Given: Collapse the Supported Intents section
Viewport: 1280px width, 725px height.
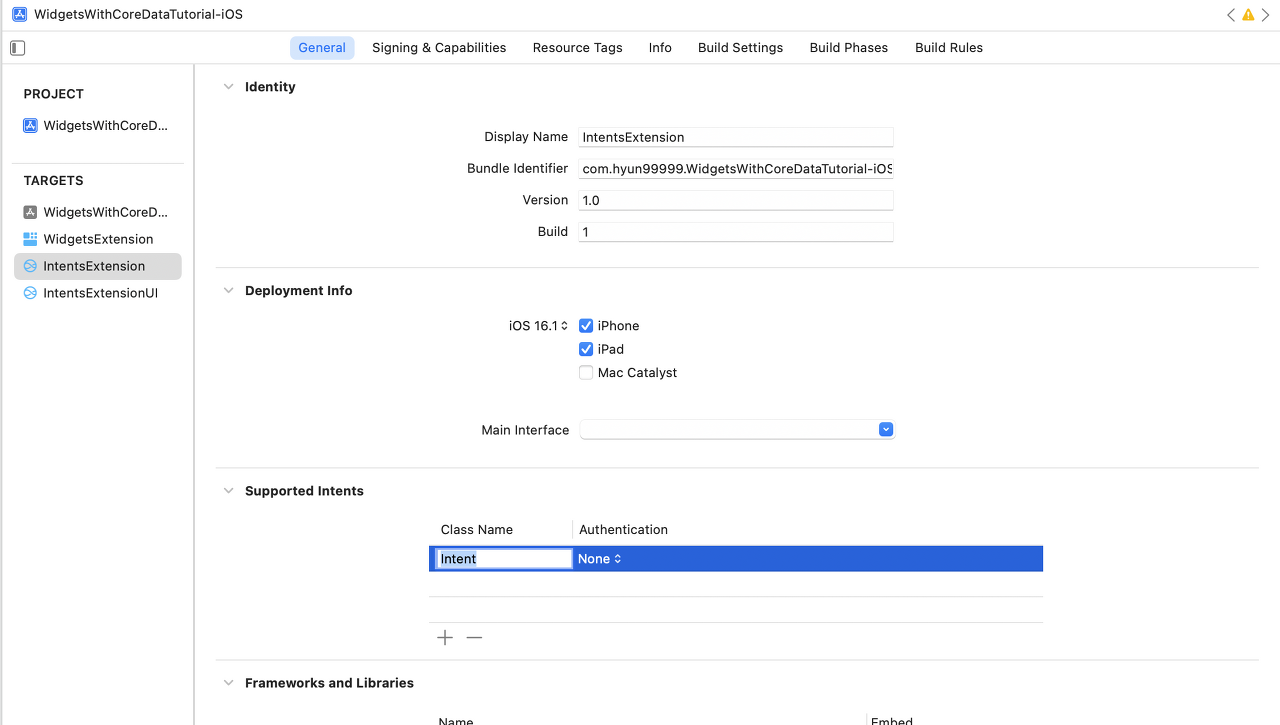Looking at the screenshot, I should 228,491.
